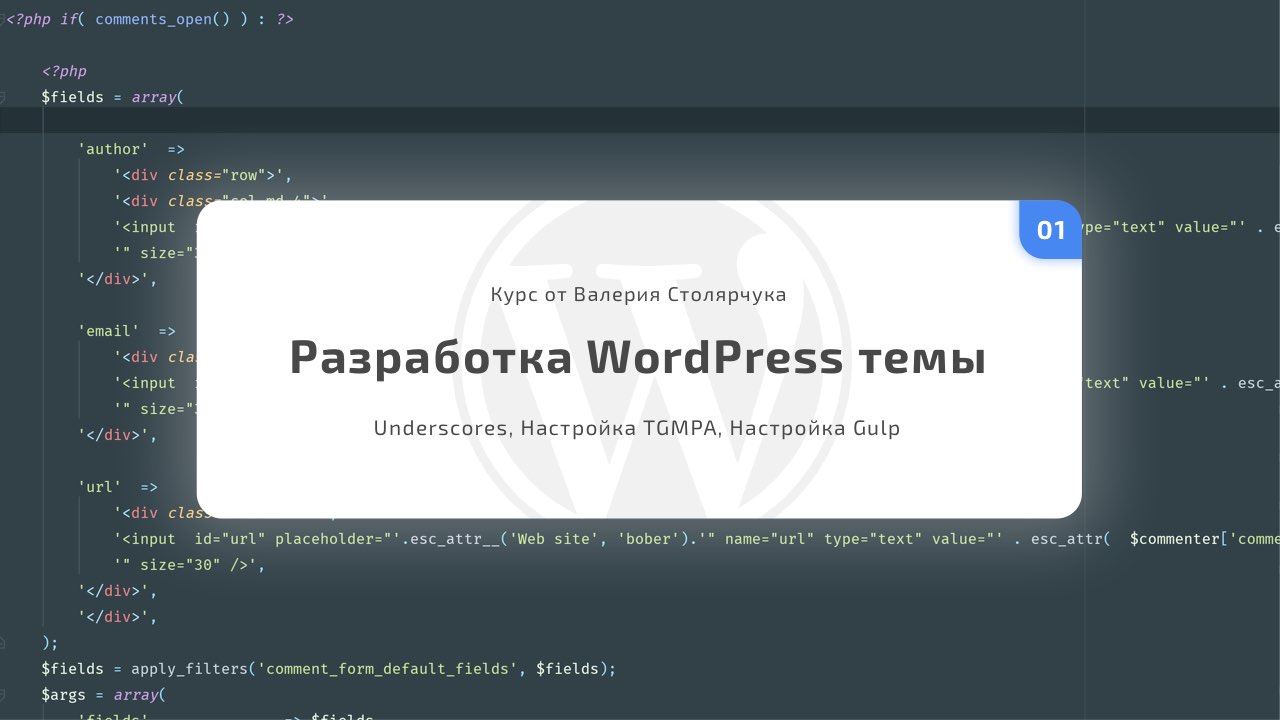Collapse the 'url' field definition block

point(6,487)
